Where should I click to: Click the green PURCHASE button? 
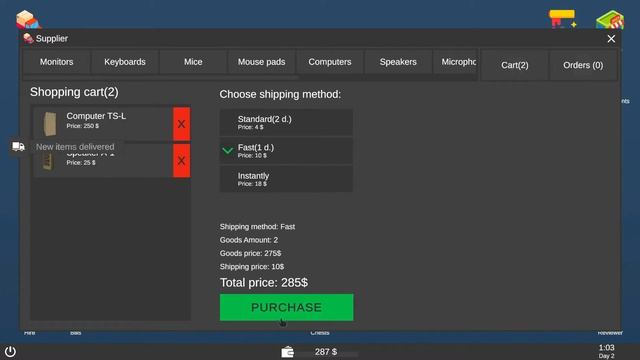[x=287, y=307]
